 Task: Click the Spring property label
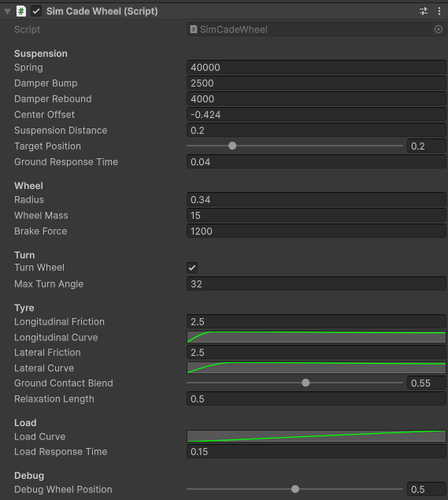pyautogui.click(x=28, y=68)
